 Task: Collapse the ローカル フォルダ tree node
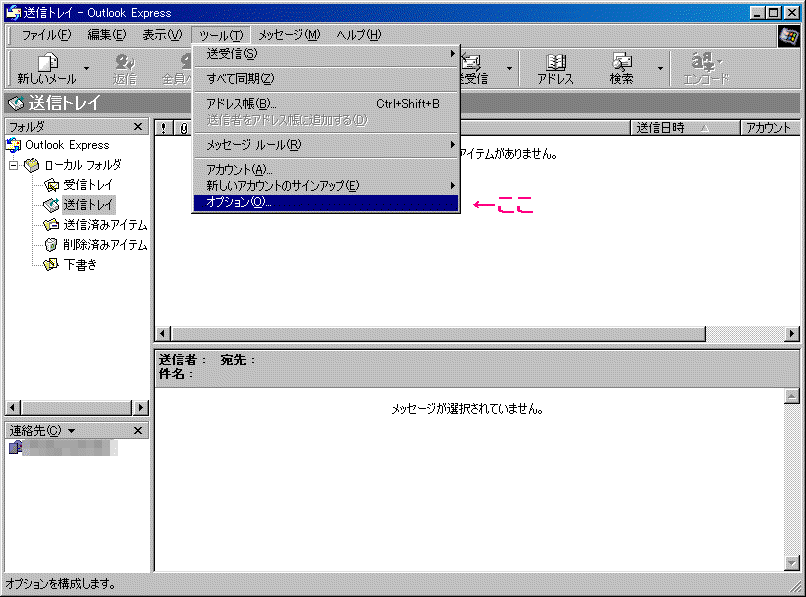tap(14, 165)
